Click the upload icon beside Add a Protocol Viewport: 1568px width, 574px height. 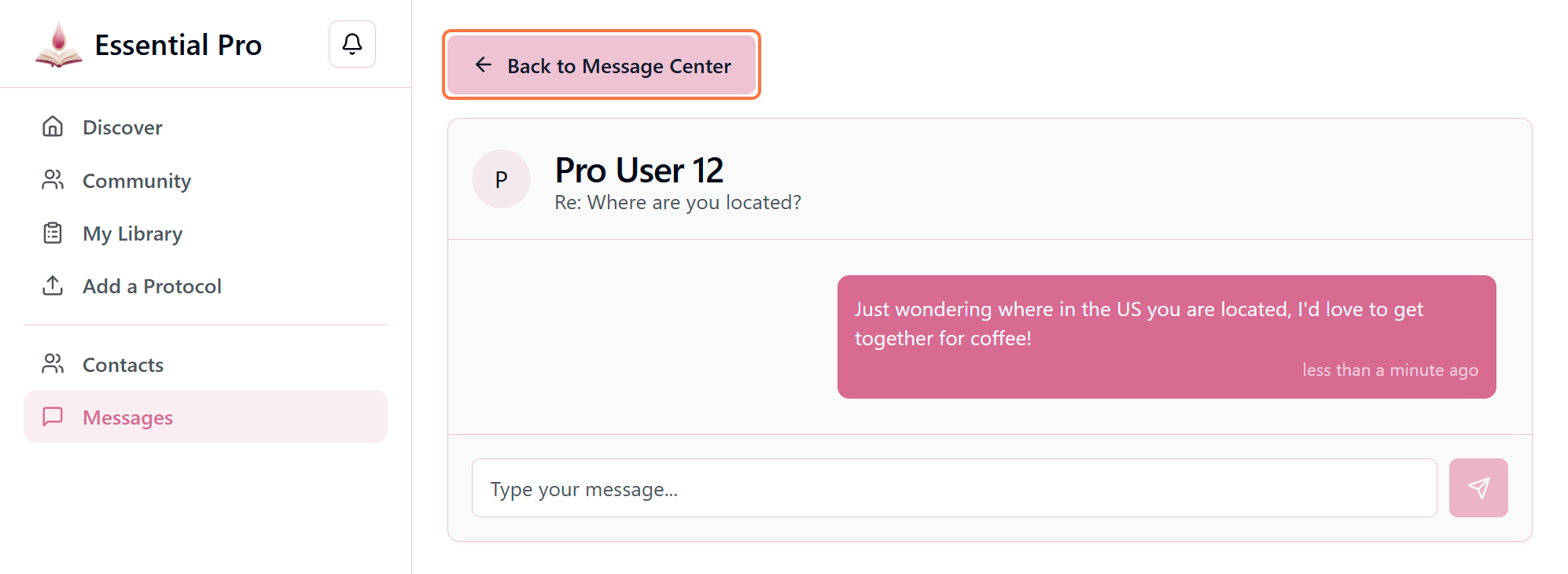coord(53,285)
